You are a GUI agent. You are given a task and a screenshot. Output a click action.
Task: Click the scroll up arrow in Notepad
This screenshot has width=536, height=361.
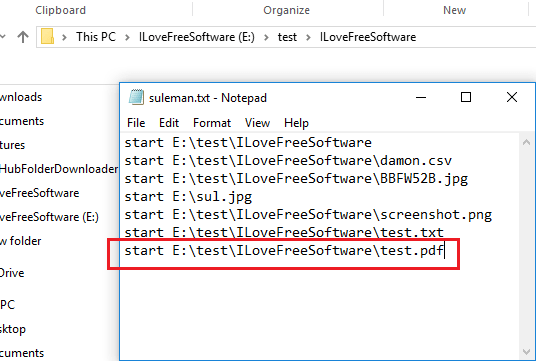(x=526, y=142)
